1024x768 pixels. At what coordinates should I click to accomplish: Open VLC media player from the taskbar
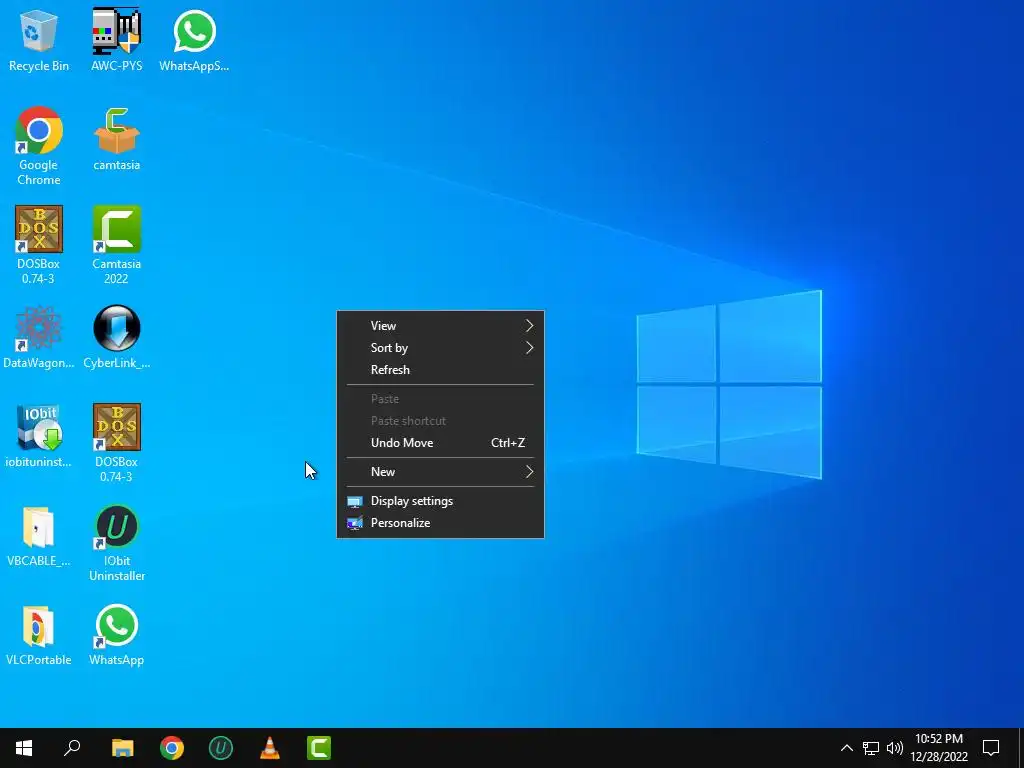[270, 748]
